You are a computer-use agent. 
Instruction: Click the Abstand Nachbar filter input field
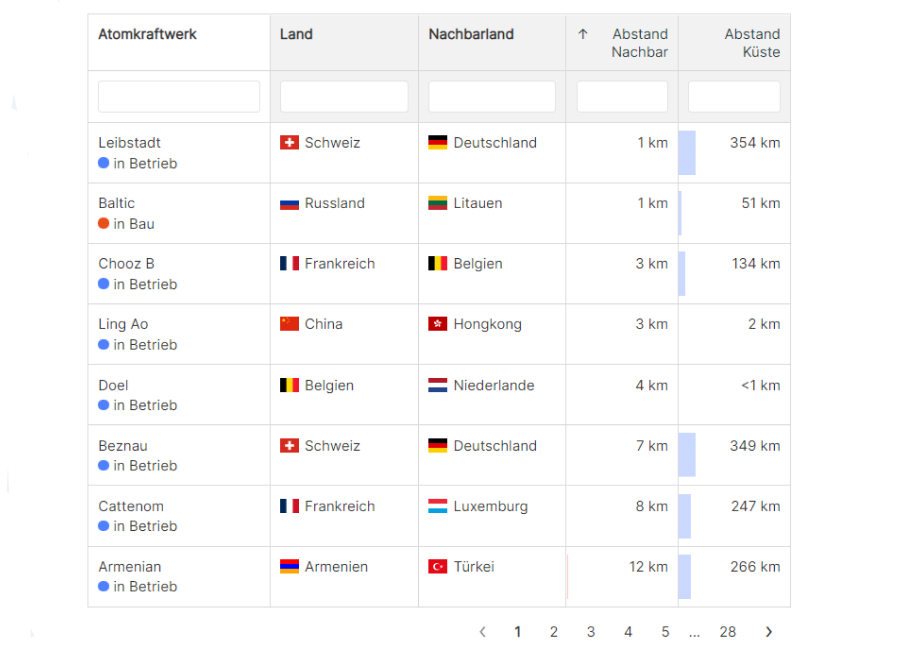(x=622, y=96)
